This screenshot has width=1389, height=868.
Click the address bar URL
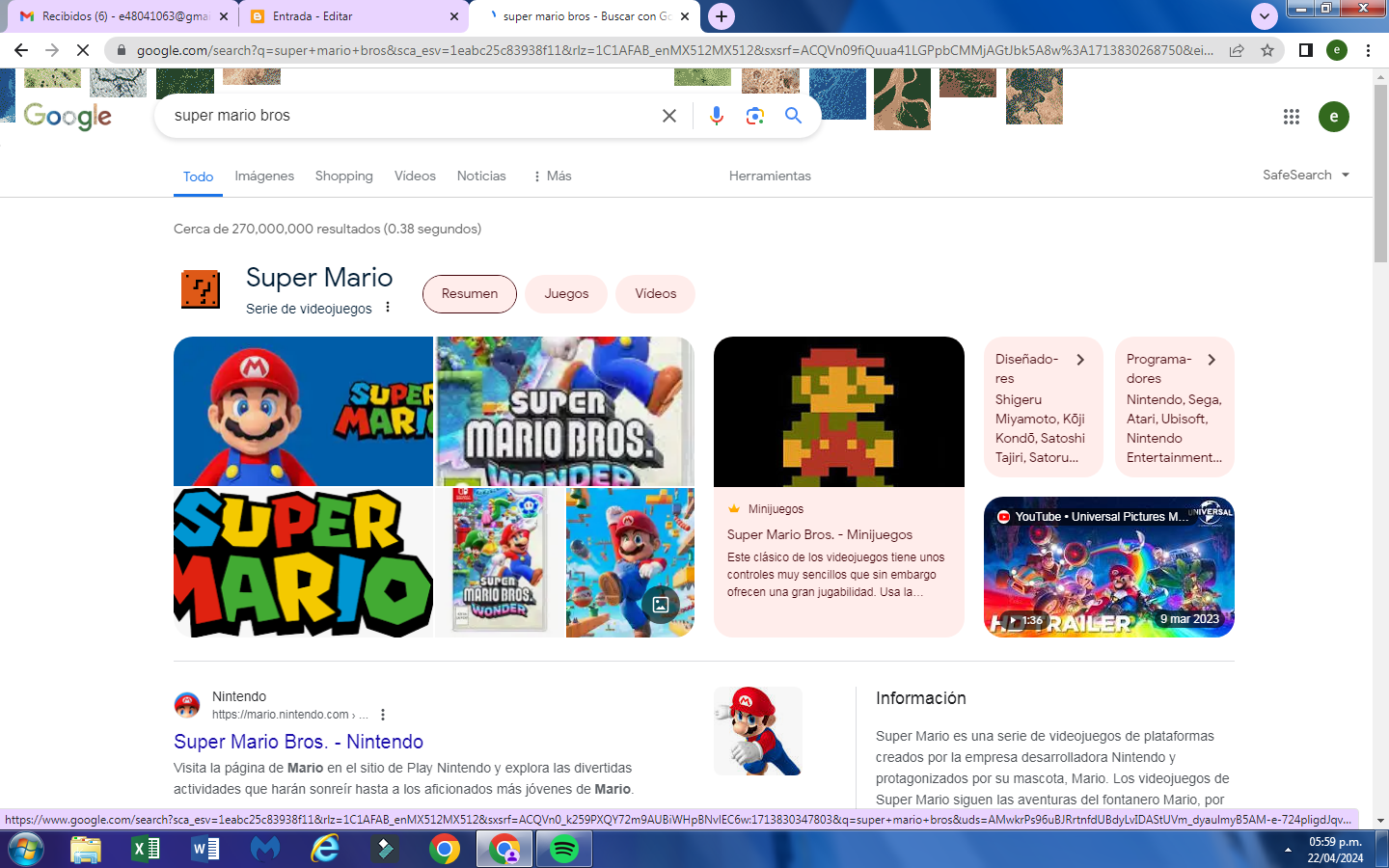click(675, 50)
